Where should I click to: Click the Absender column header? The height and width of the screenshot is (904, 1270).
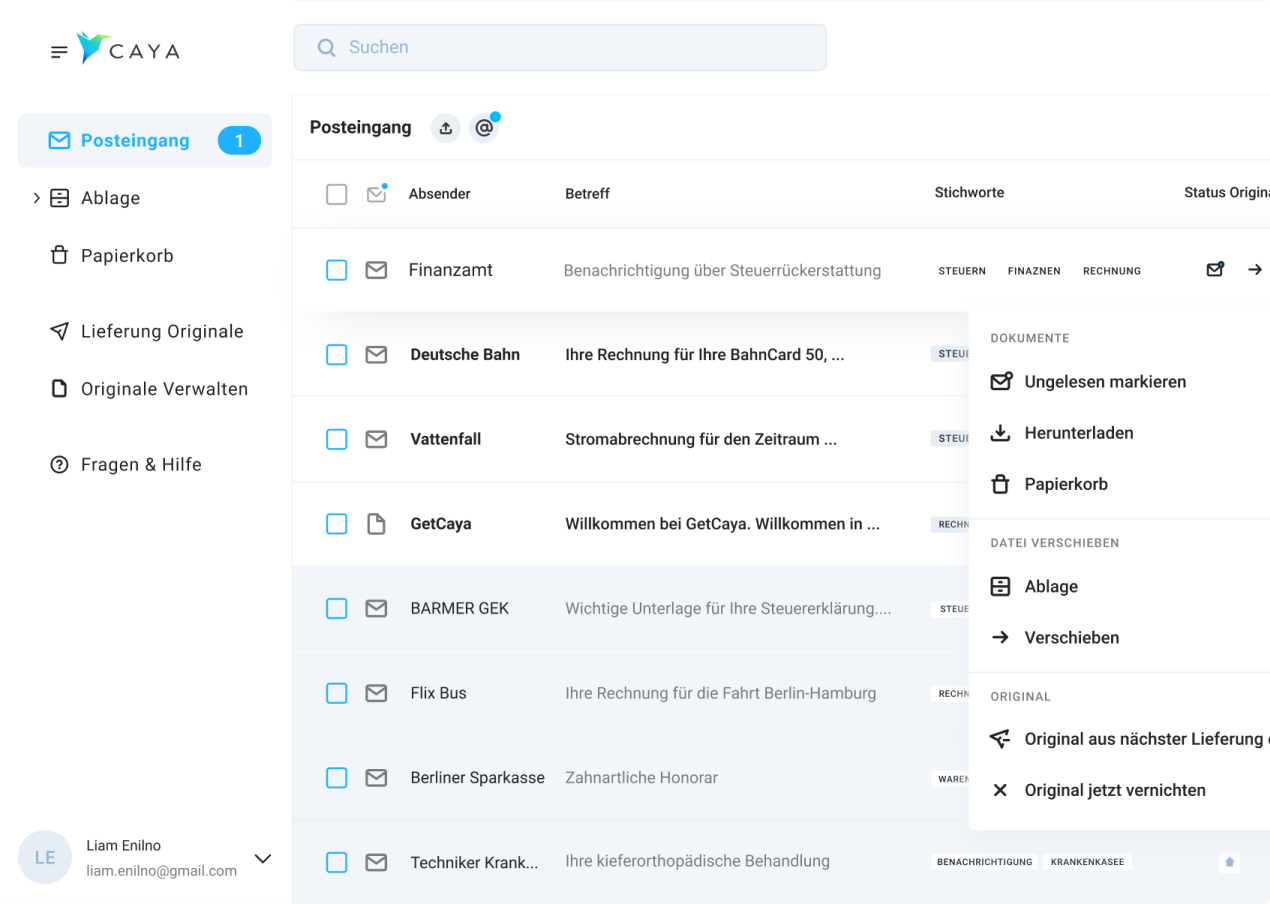(x=439, y=194)
